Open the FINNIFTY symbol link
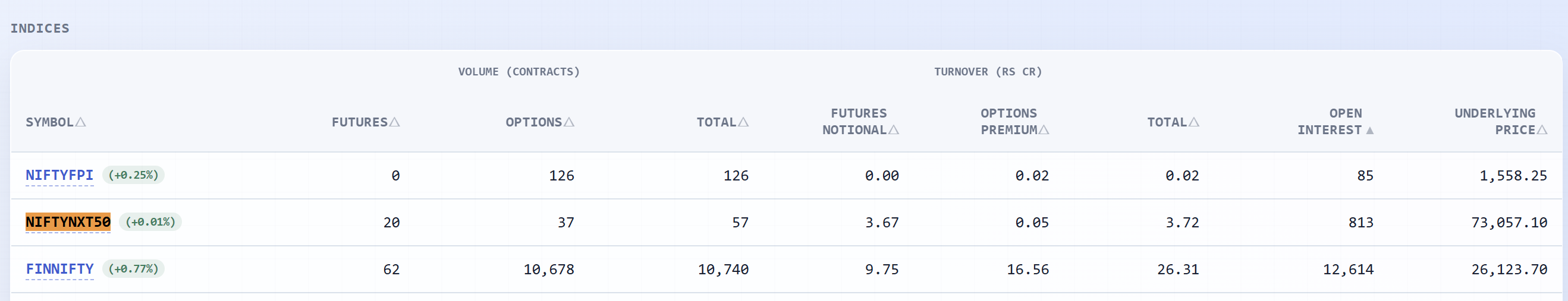Viewport: 1568px width, 301px height. pyautogui.click(x=59, y=269)
